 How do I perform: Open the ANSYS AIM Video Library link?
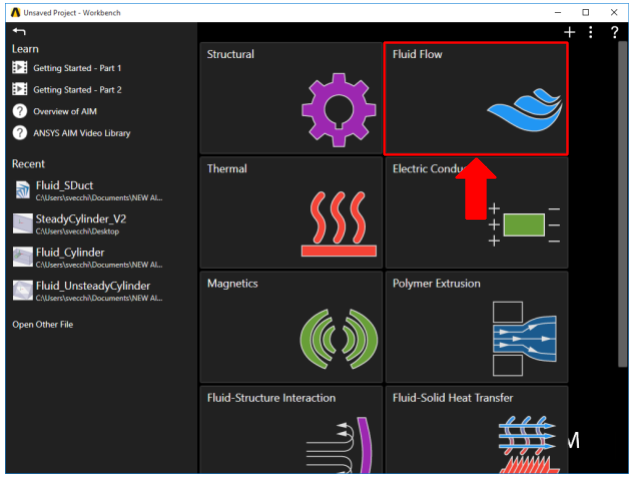pyautogui.click(x=82, y=133)
